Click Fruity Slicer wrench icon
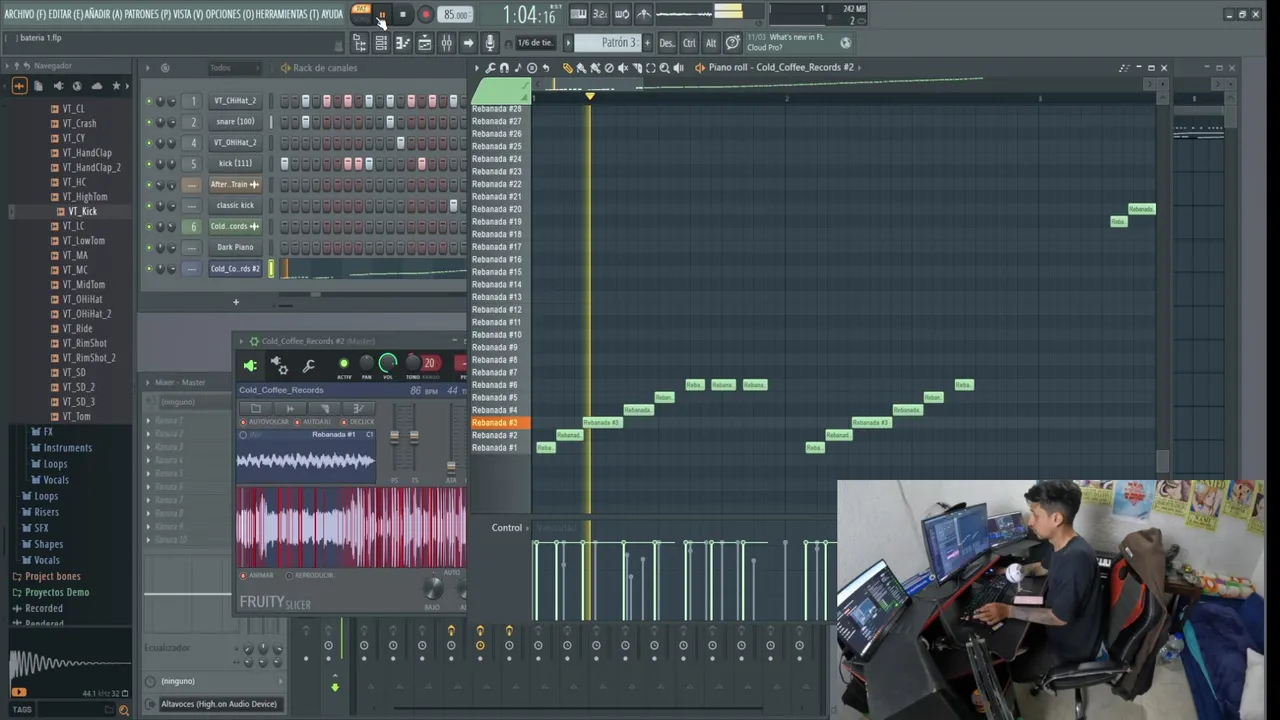Viewport: 1280px width, 720px height. point(308,366)
